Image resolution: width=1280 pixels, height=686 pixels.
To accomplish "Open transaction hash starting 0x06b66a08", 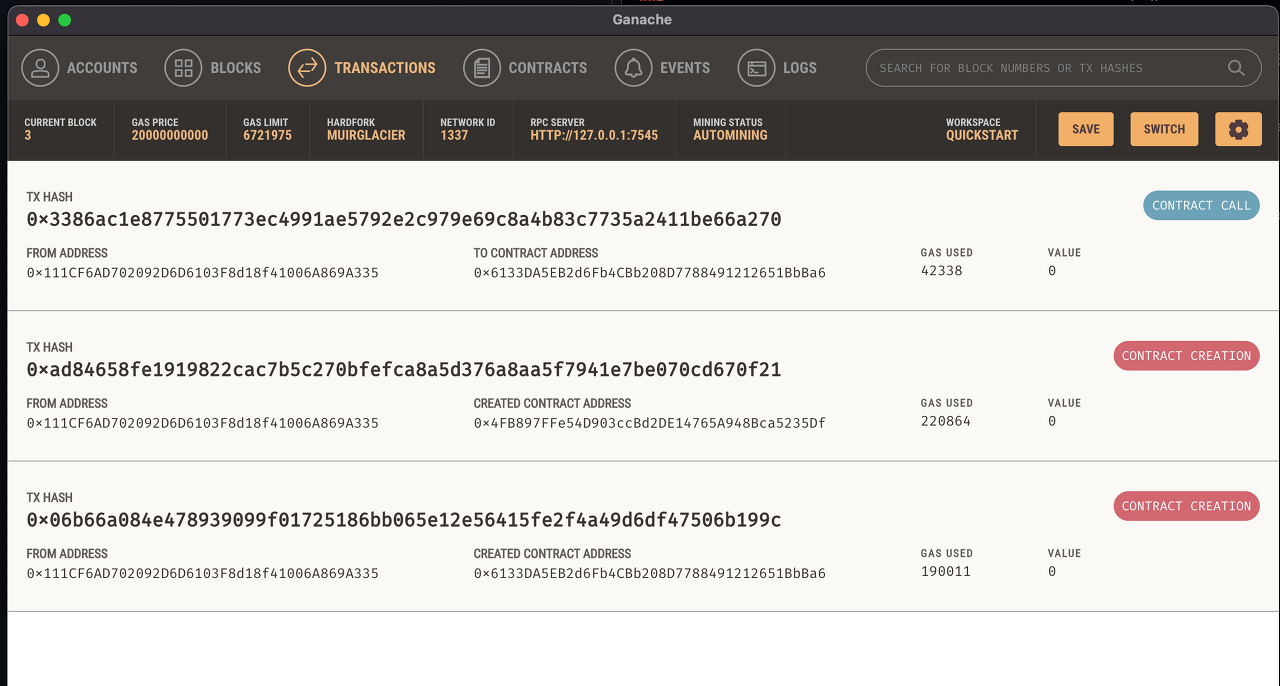I will tap(404, 520).
